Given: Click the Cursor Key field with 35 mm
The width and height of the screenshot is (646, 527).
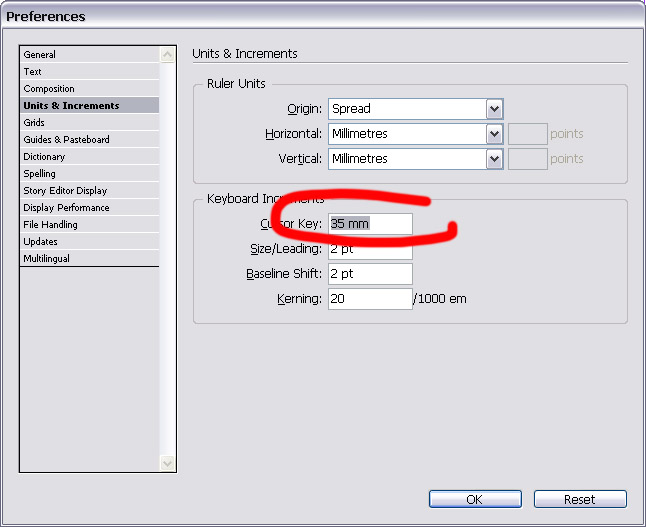Looking at the screenshot, I should tap(370, 224).
